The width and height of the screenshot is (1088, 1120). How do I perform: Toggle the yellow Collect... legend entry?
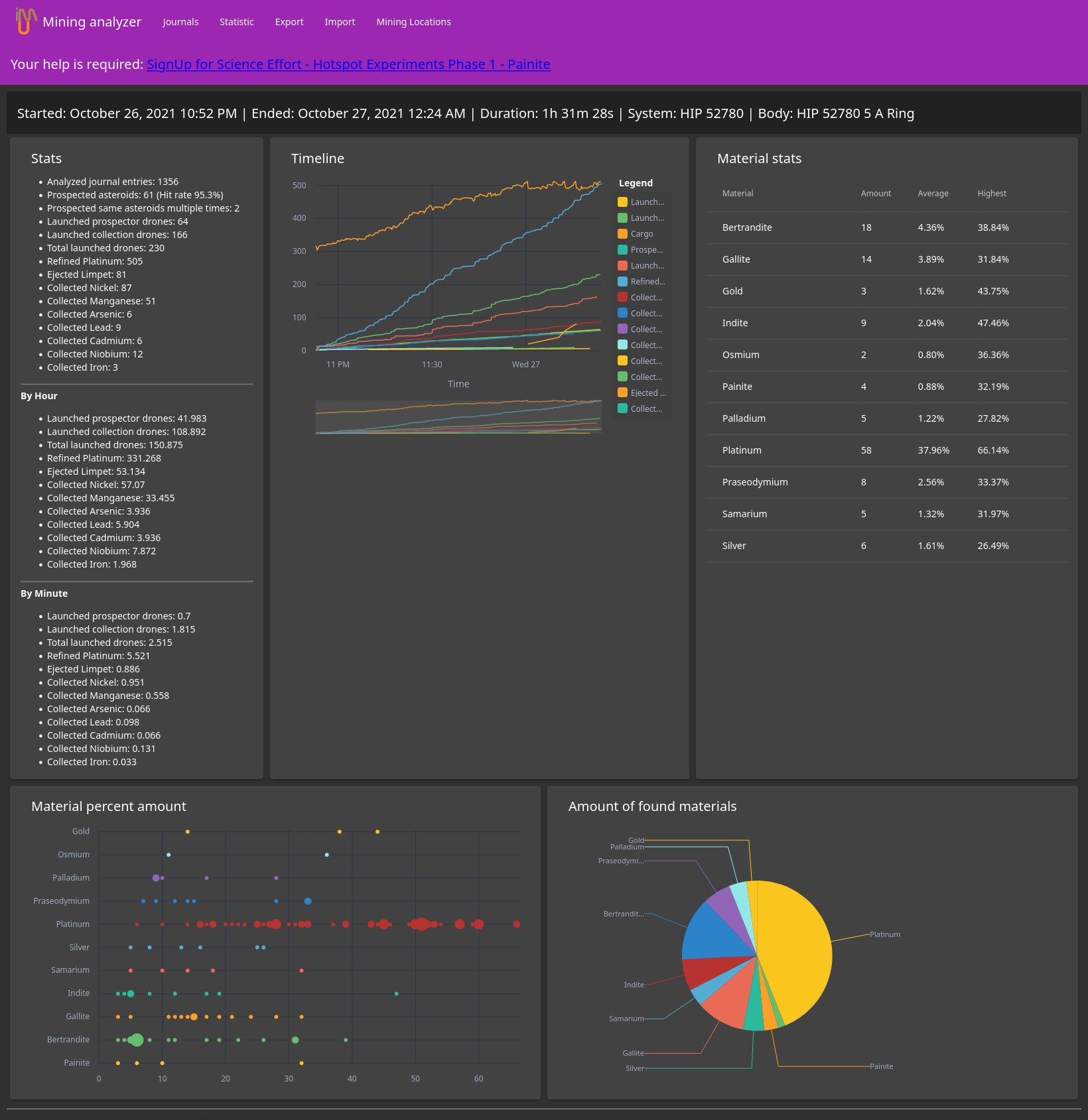641,361
